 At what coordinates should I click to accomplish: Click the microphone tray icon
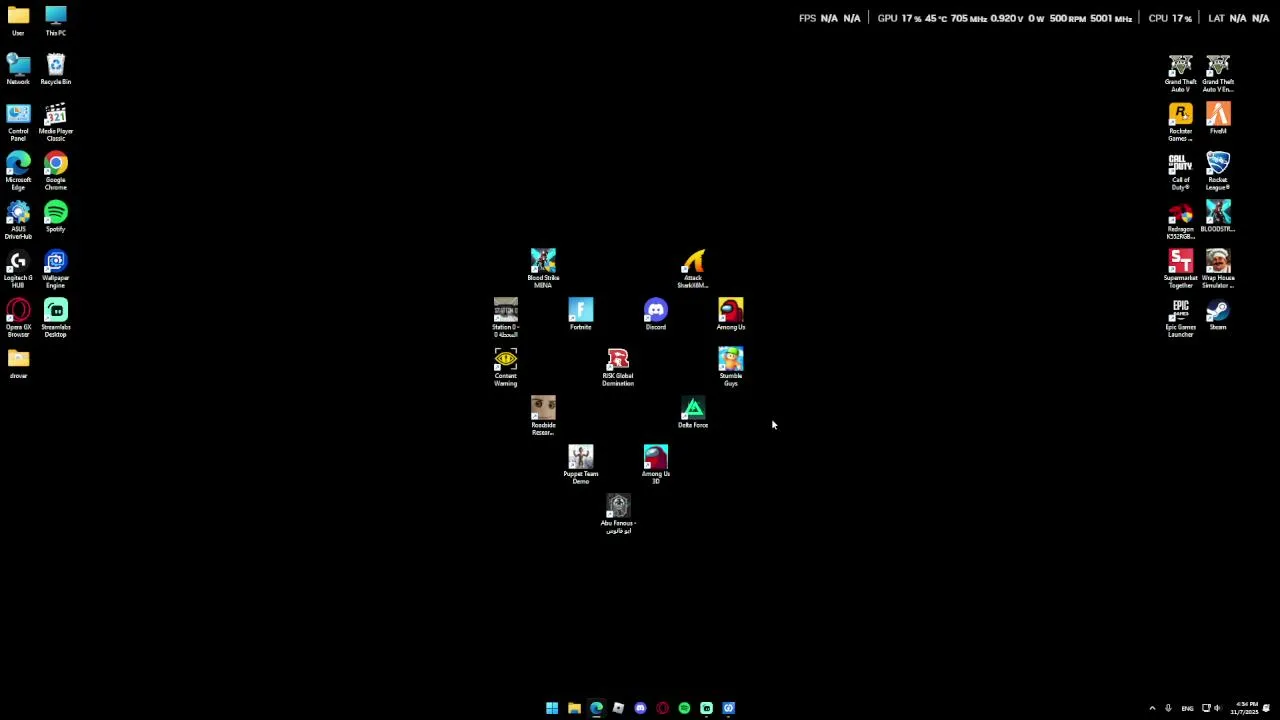(x=1168, y=708)
